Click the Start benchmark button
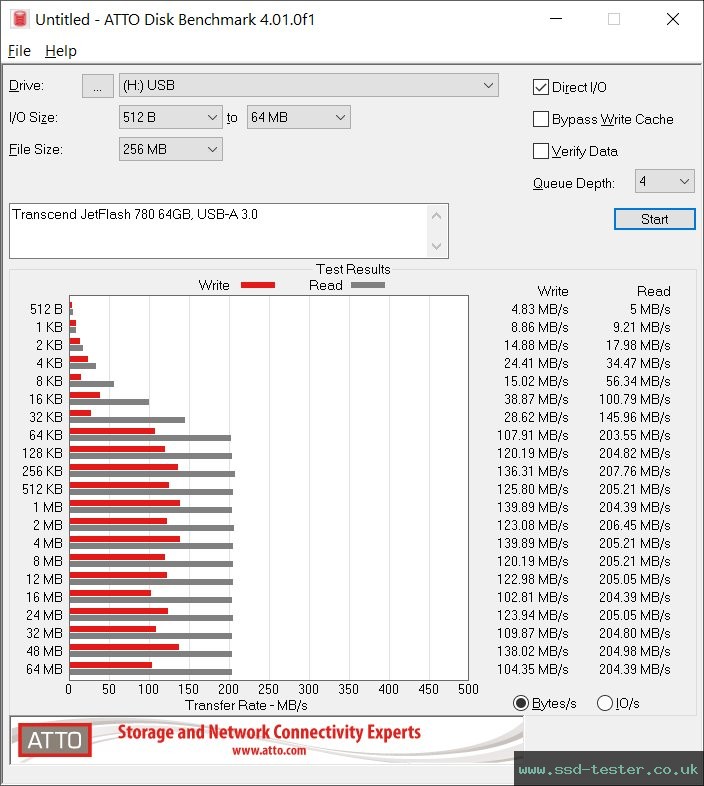704x786 pixels. 654,219
